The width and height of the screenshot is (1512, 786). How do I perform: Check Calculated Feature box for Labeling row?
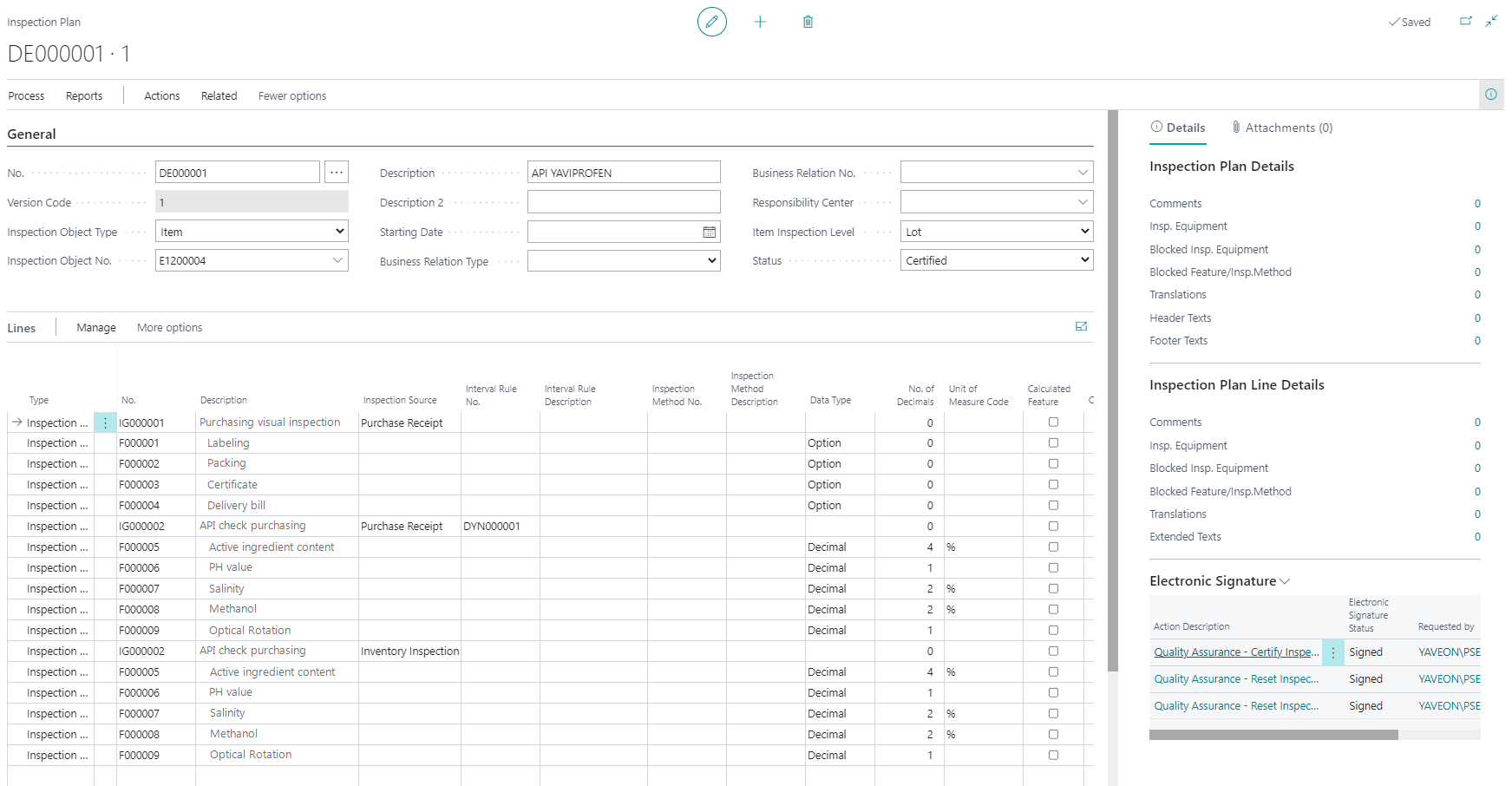tap(1053, 443)
